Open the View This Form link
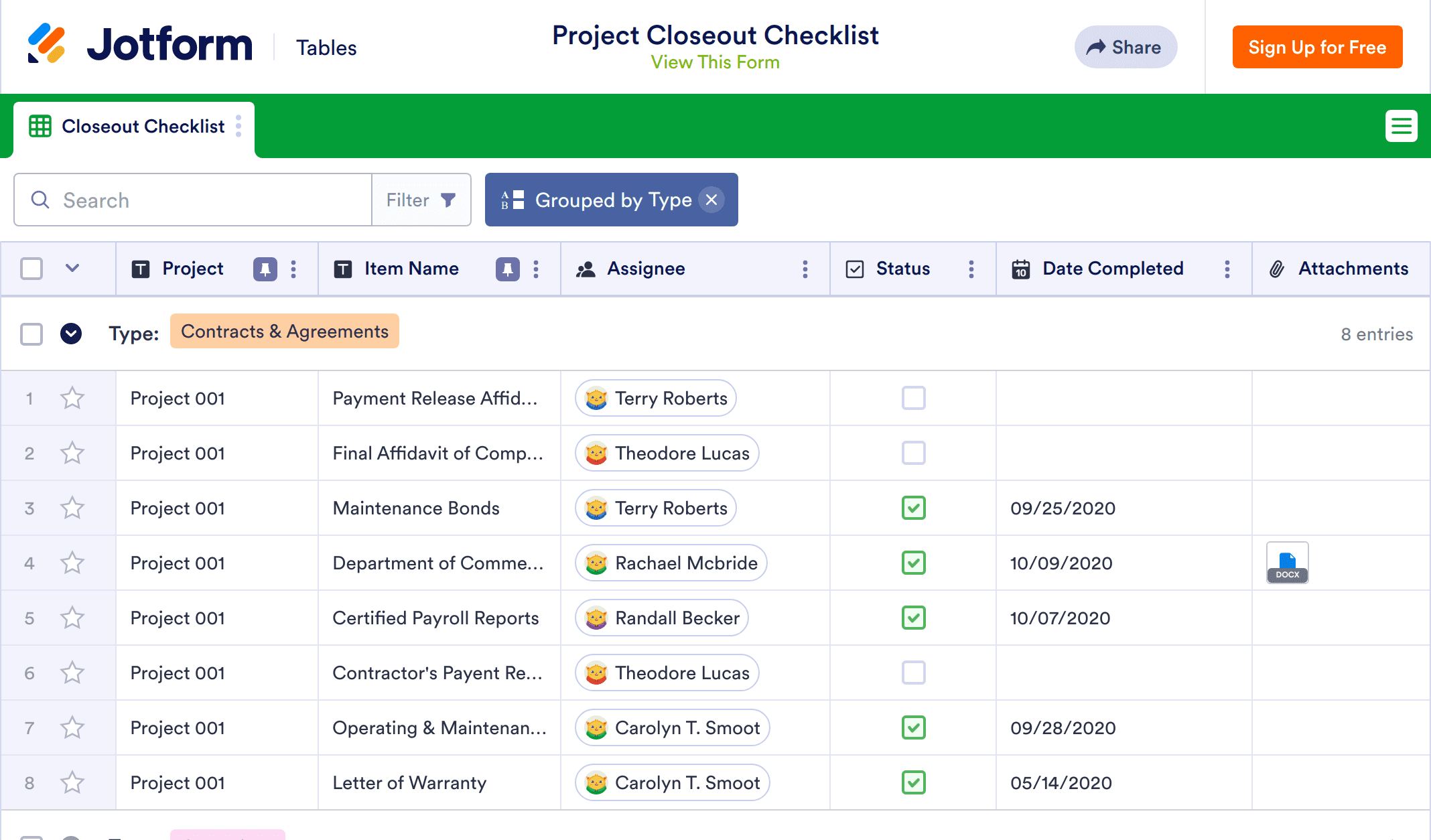 tap(715, 62)
